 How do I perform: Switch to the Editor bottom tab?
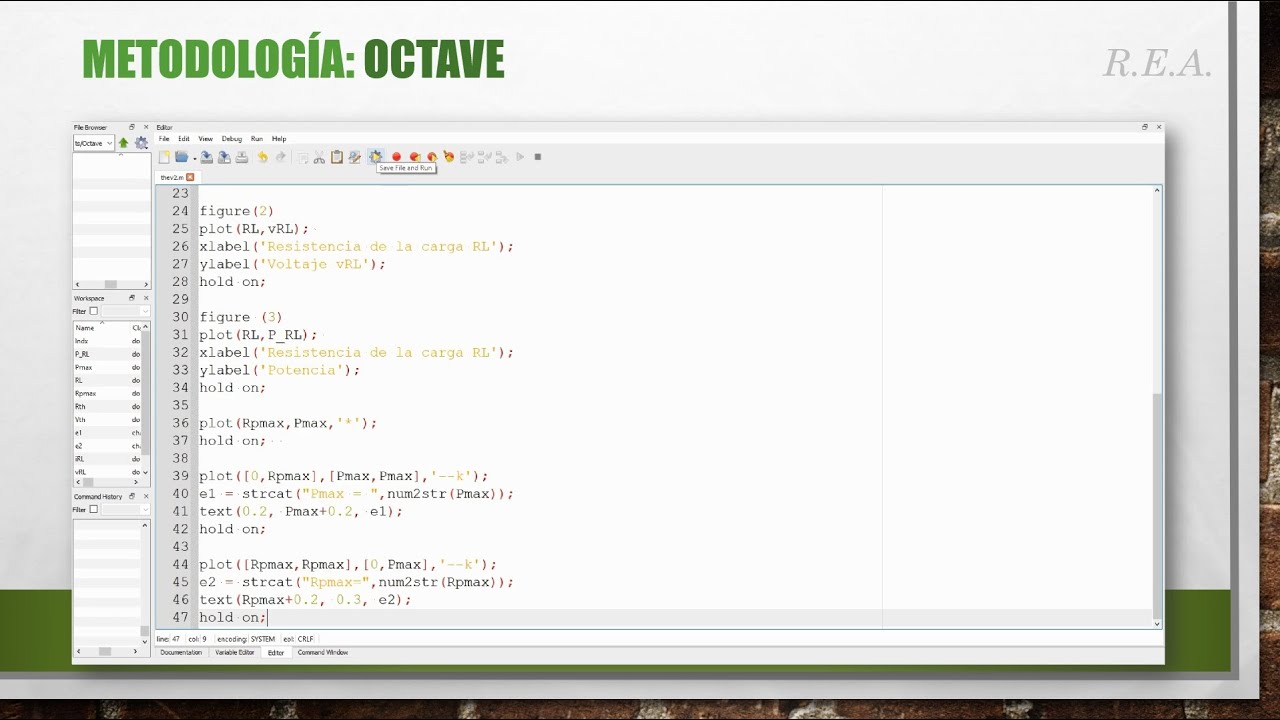point(276,652)
